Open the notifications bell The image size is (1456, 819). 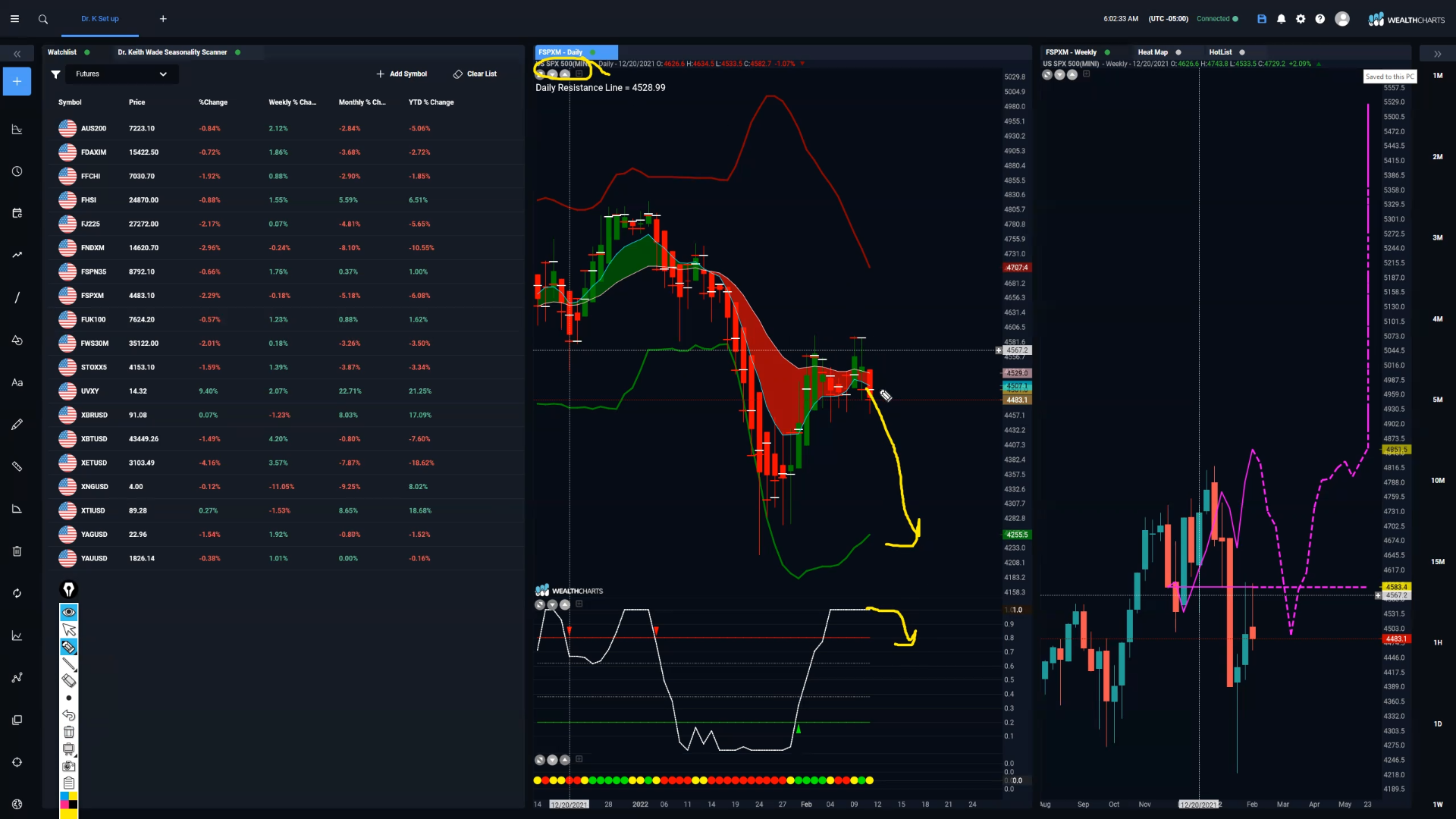click(1282, 19)
